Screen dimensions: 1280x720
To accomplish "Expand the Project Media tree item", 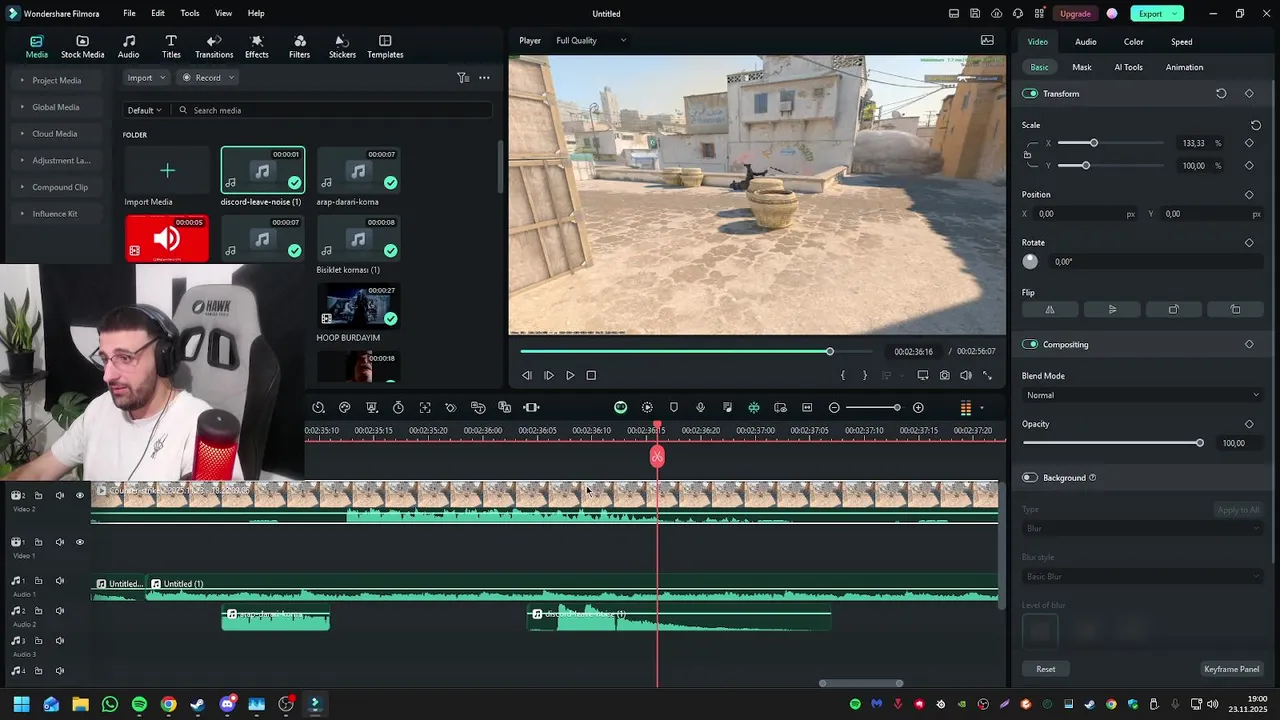I will click(x=22, y=80).
